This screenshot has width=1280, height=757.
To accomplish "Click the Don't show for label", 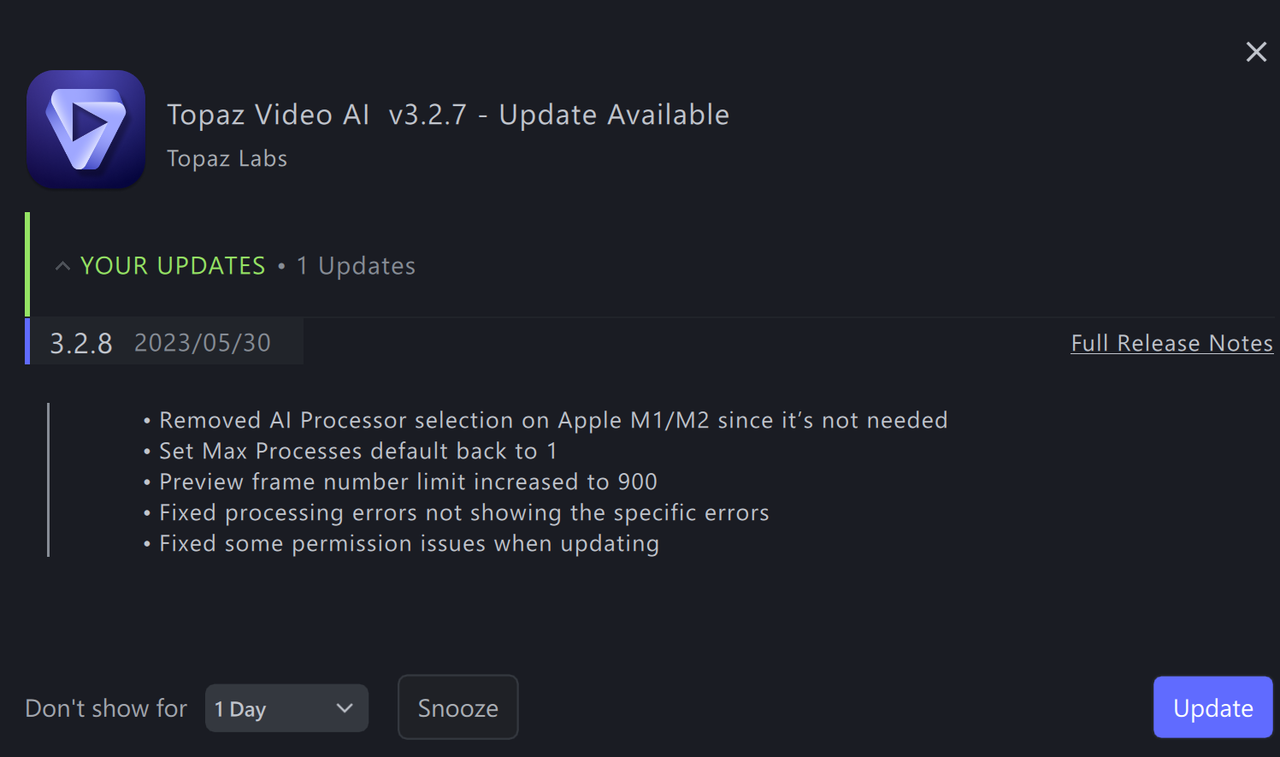I will [106, 707].
